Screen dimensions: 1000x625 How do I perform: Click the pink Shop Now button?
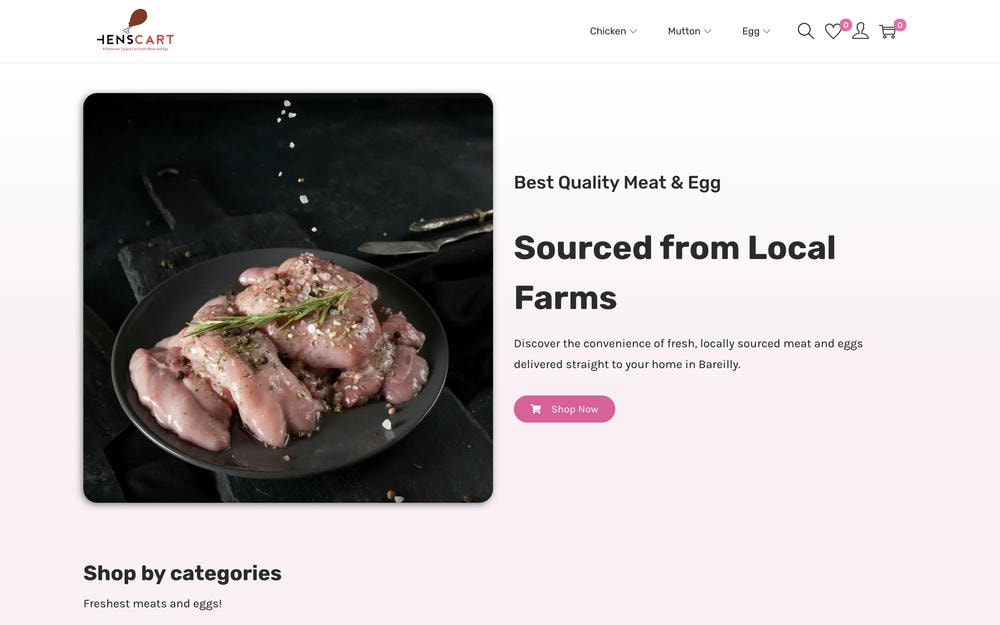point(564,409)
